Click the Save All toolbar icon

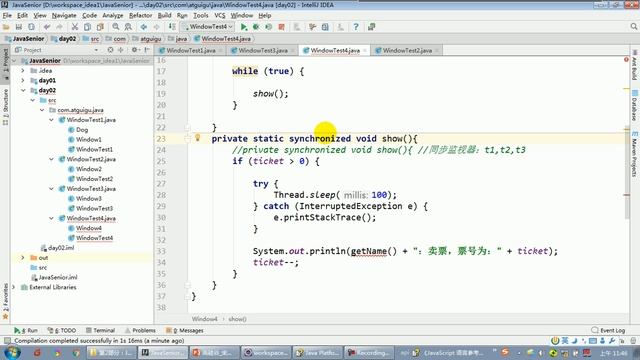tap(19, 27)
